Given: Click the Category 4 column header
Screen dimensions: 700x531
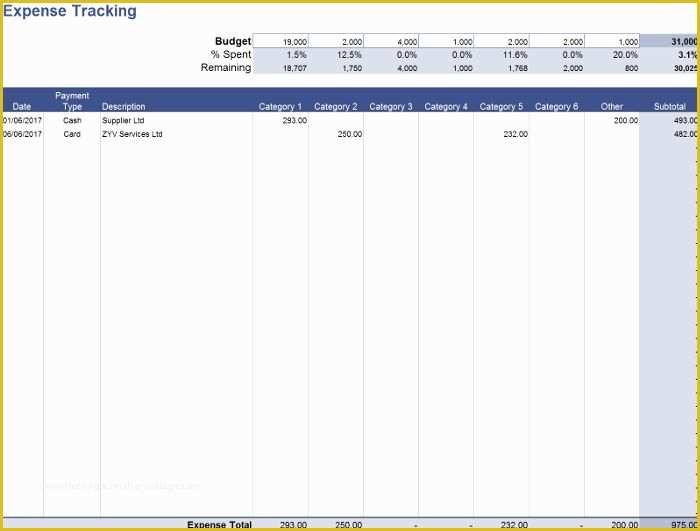Looking at the screenshot, I should (446, 106).
